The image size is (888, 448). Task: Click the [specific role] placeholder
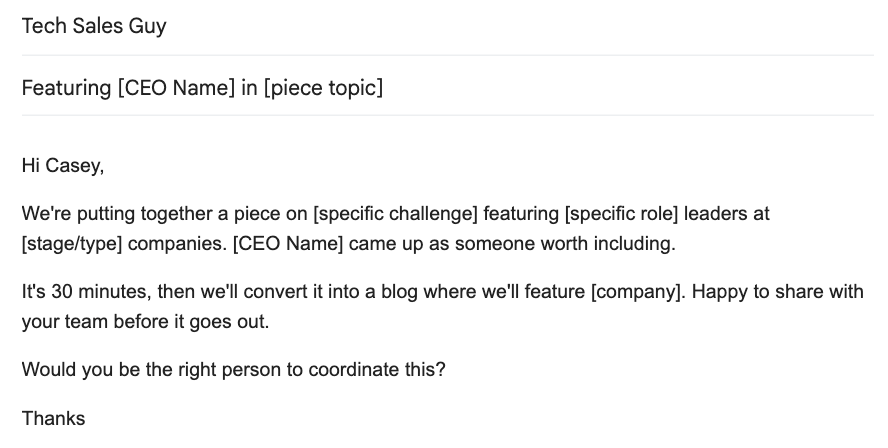pos(622,214)
